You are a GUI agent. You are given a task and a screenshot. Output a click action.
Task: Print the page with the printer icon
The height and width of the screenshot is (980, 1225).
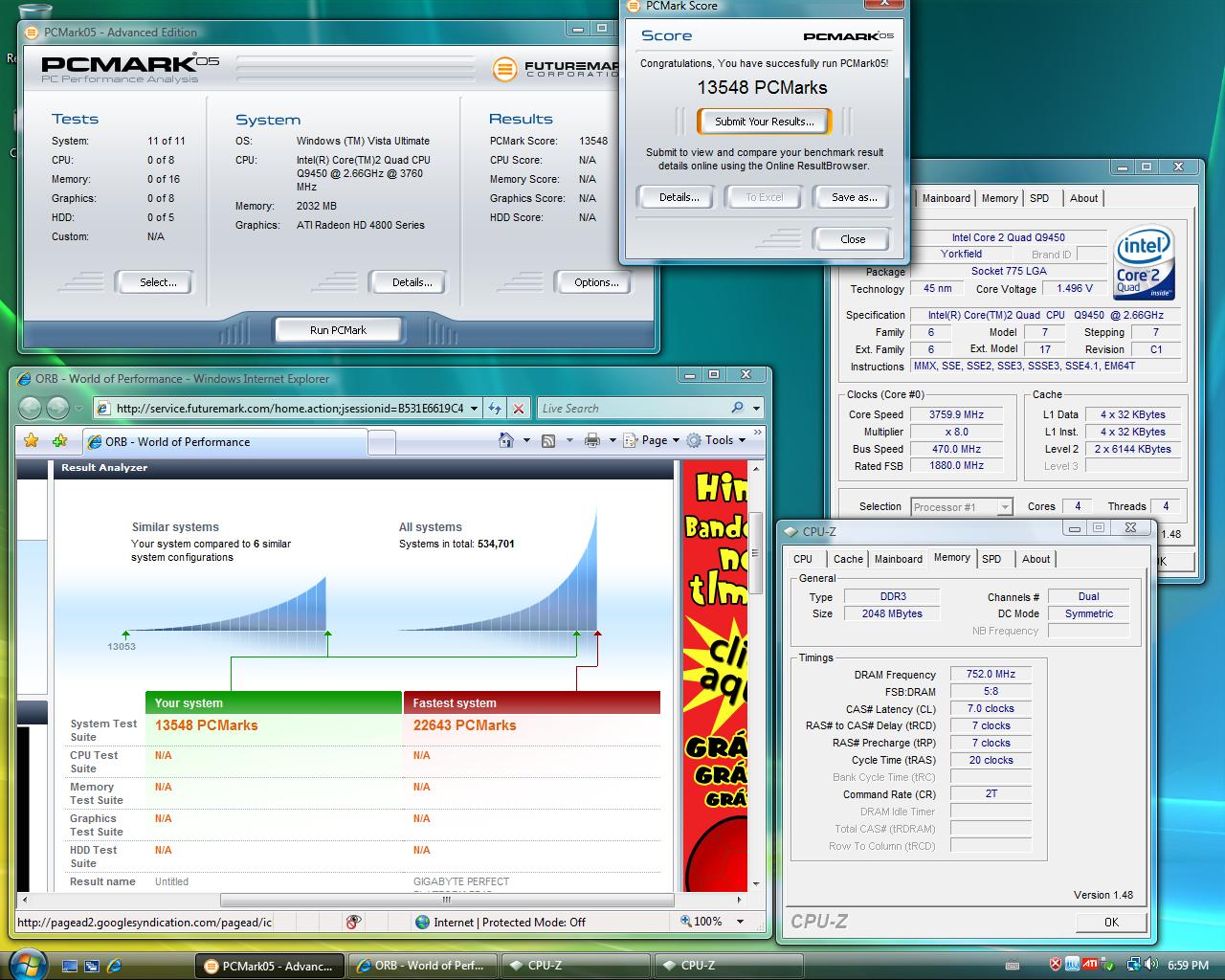point(591,440)
